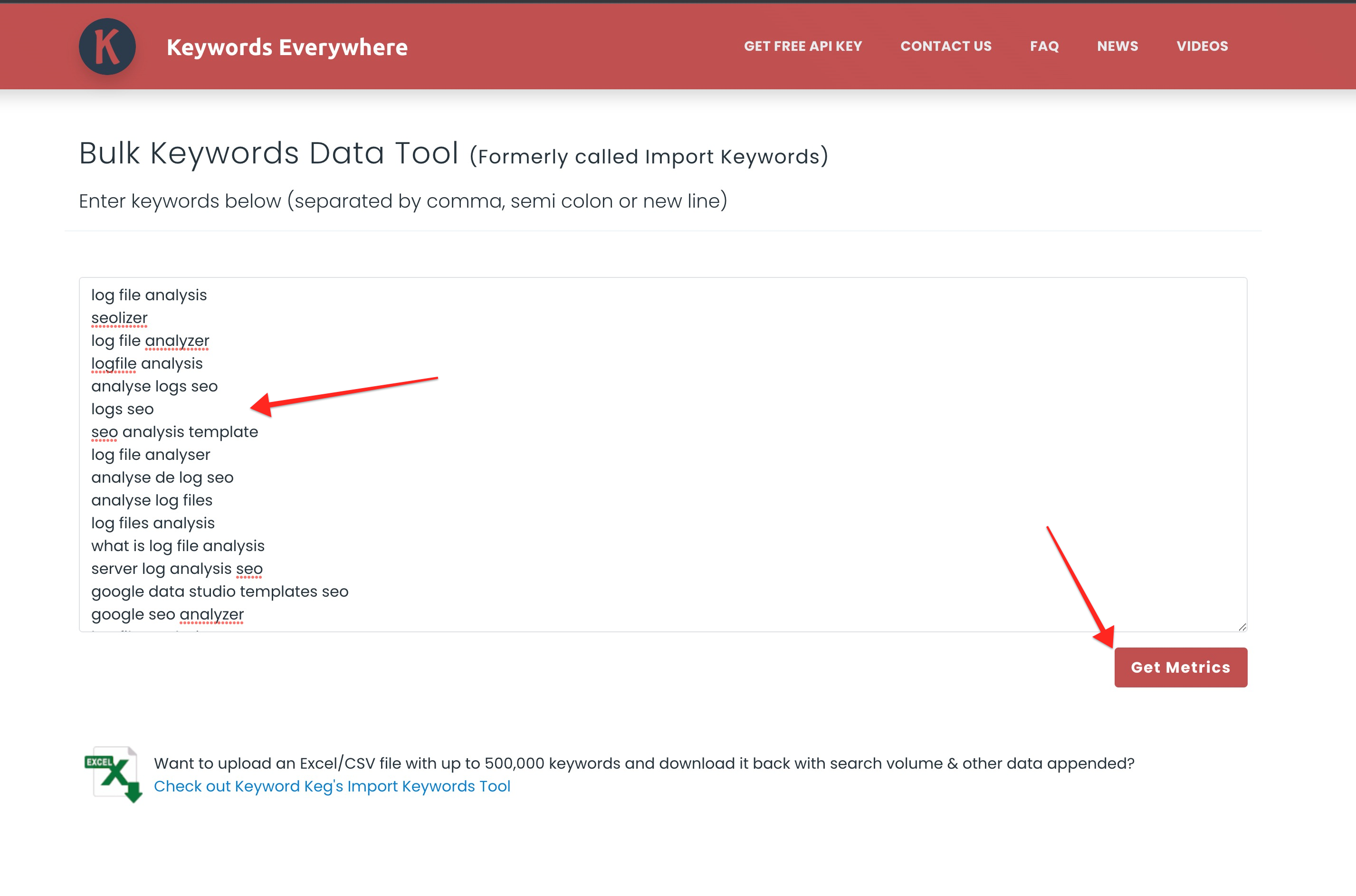Image resolution: width=1356 pixels, height=896 pixels.
Task: Click the Keywords Everywhere site title
Action: [x=287, y=47]
